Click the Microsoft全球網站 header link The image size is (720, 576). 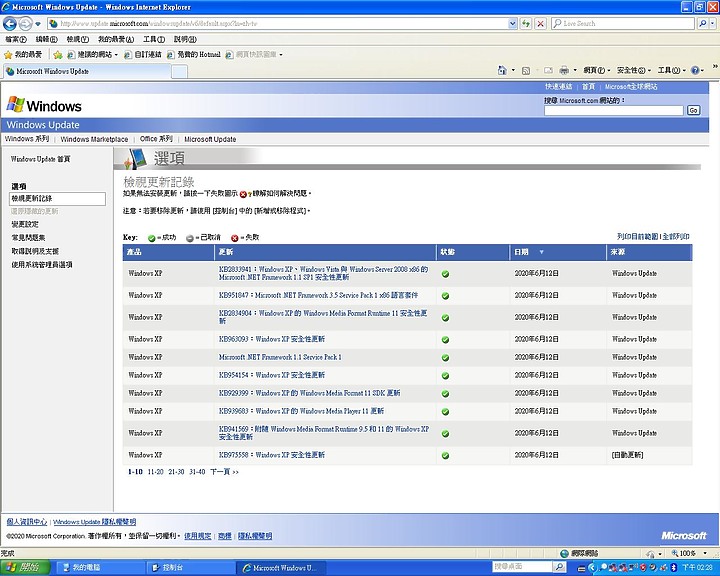[x=631, y=86]
